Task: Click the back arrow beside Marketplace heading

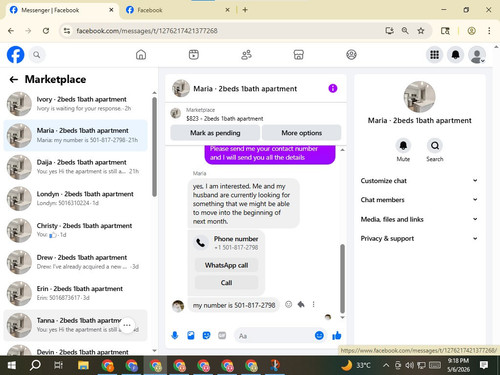Action: [x=14, y=79]
